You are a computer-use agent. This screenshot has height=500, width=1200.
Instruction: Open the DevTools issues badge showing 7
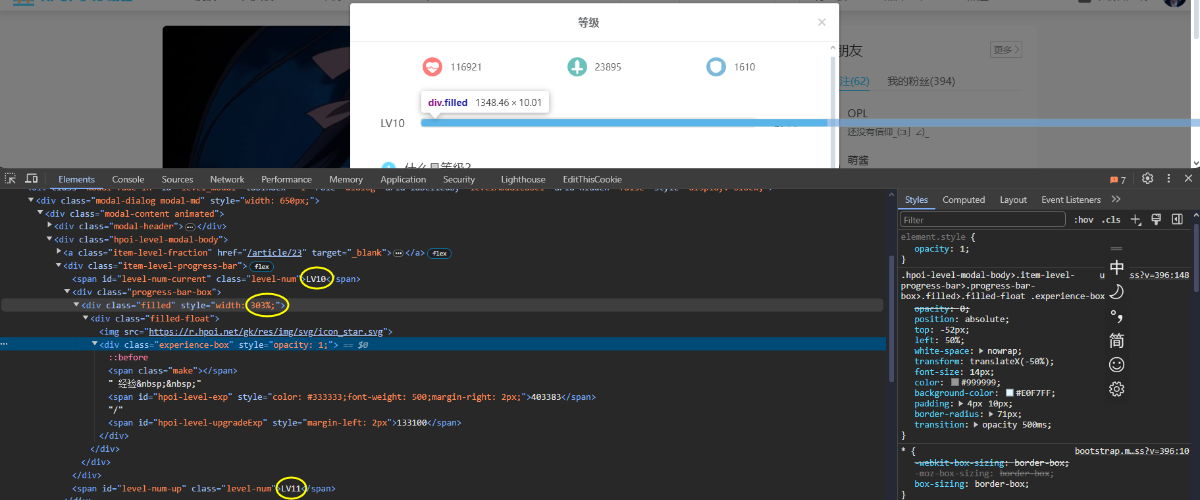(x=1118, y=179)
